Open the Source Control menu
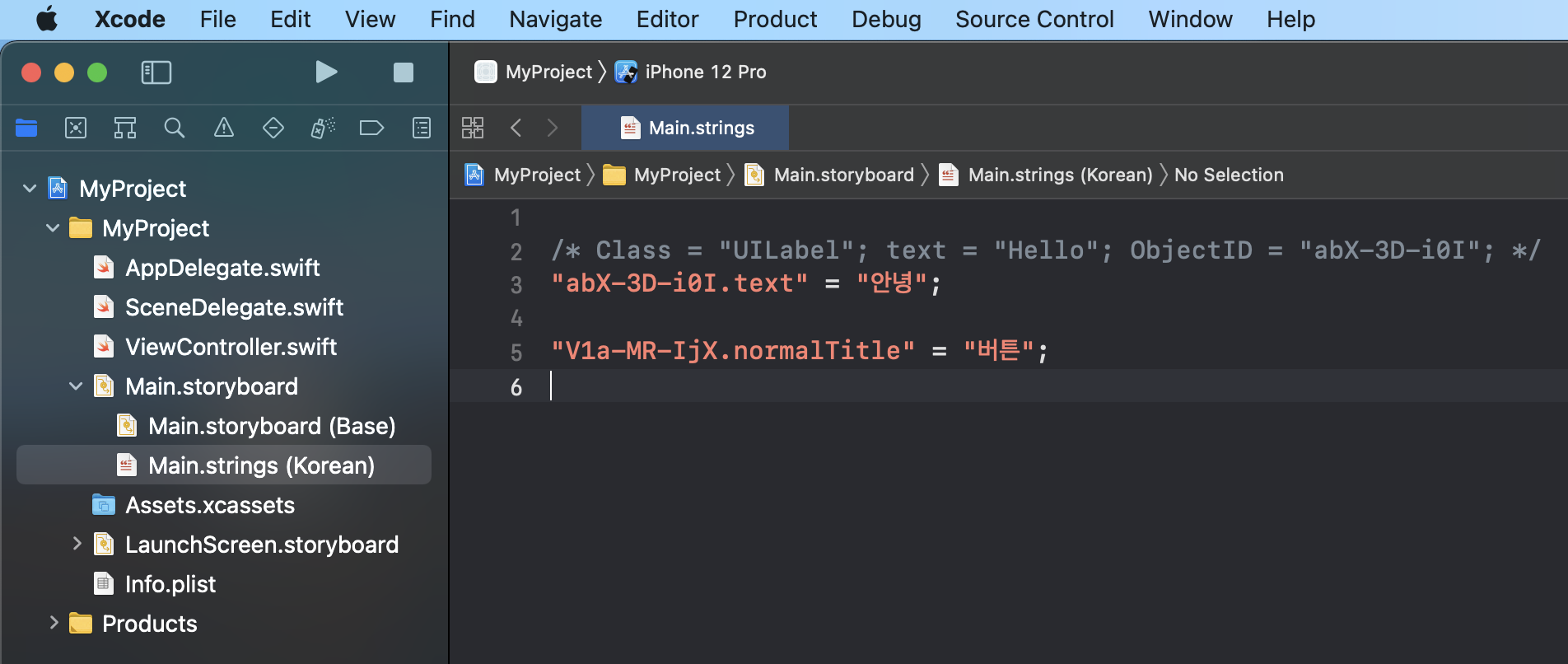Screen dimensions: 1568x664 pyautogui.click(x=1034, y=19)
